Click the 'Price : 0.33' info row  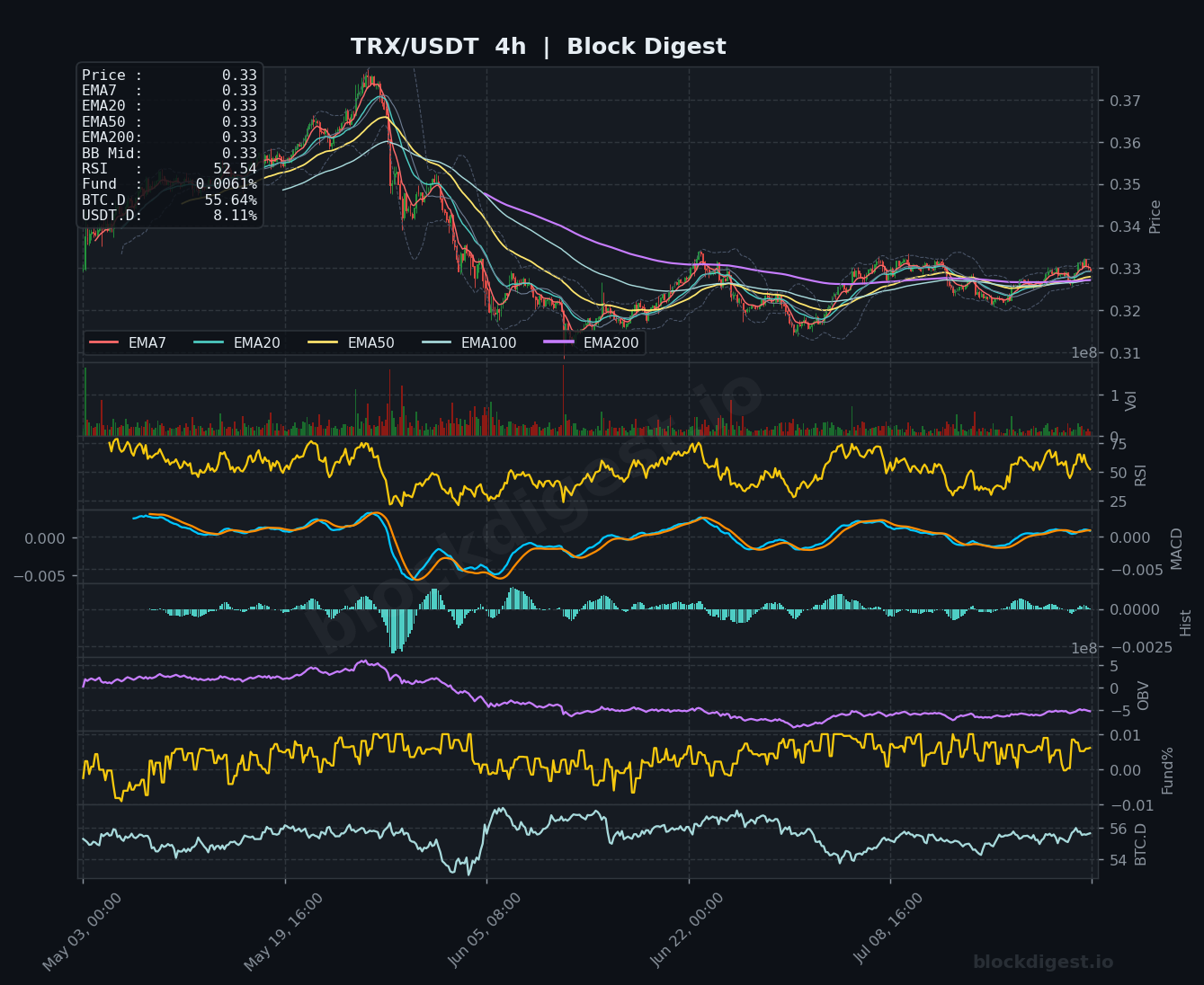[x=169, y=75]
